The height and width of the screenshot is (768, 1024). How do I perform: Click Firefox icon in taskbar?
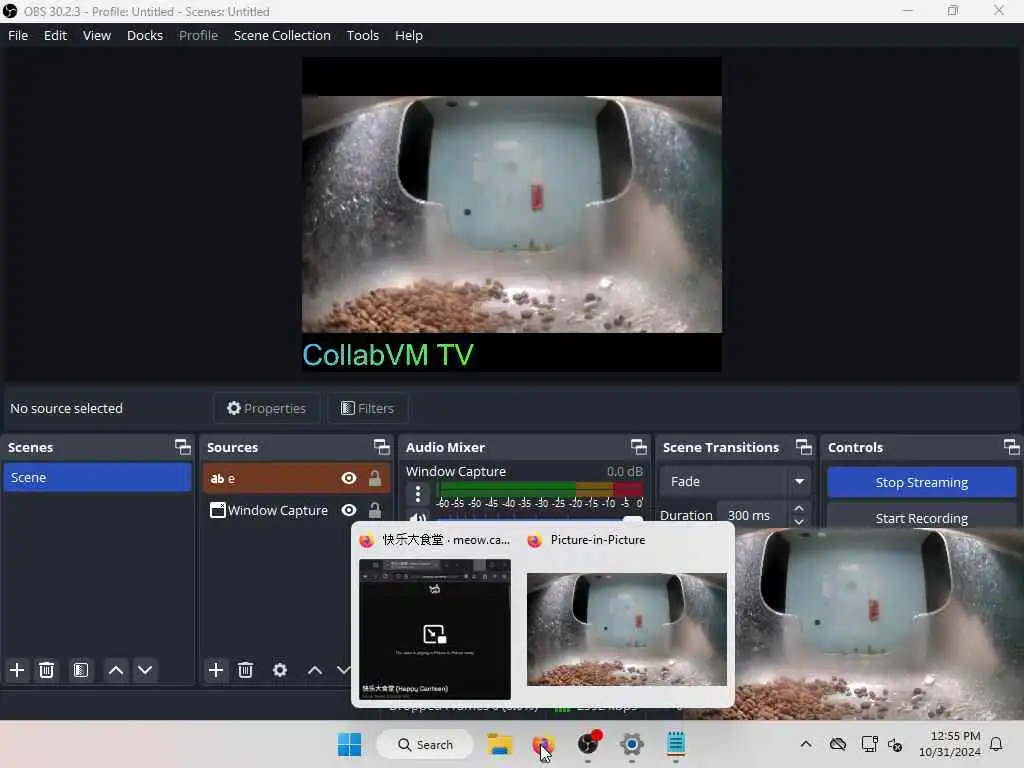543,744
